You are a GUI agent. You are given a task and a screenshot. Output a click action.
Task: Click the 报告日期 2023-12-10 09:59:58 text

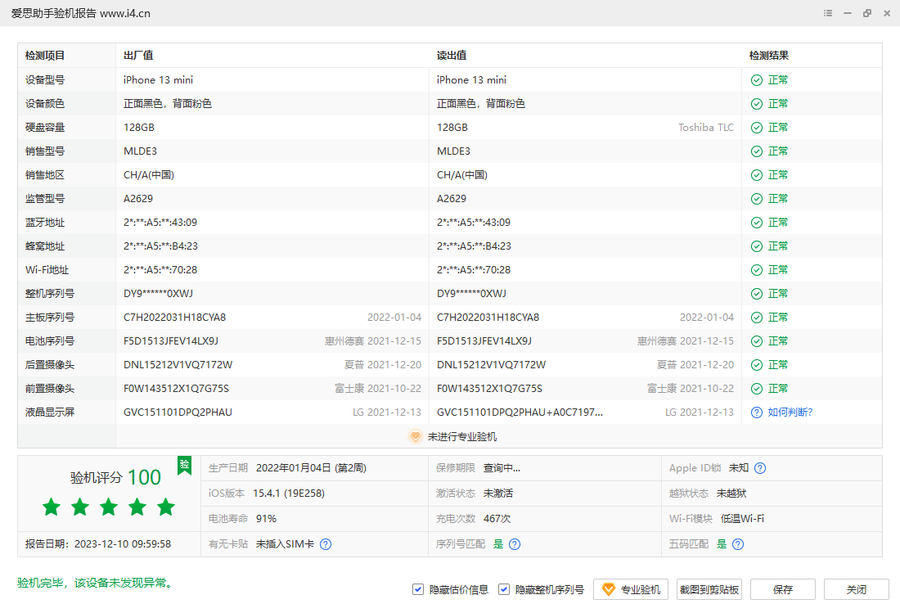tap(98, 544)
